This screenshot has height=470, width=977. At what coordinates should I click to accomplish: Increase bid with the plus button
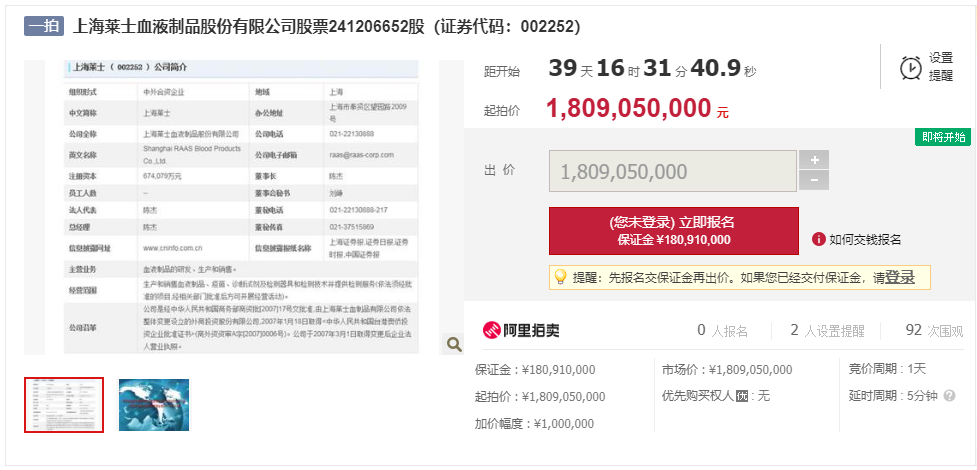(x=814, y=160)
